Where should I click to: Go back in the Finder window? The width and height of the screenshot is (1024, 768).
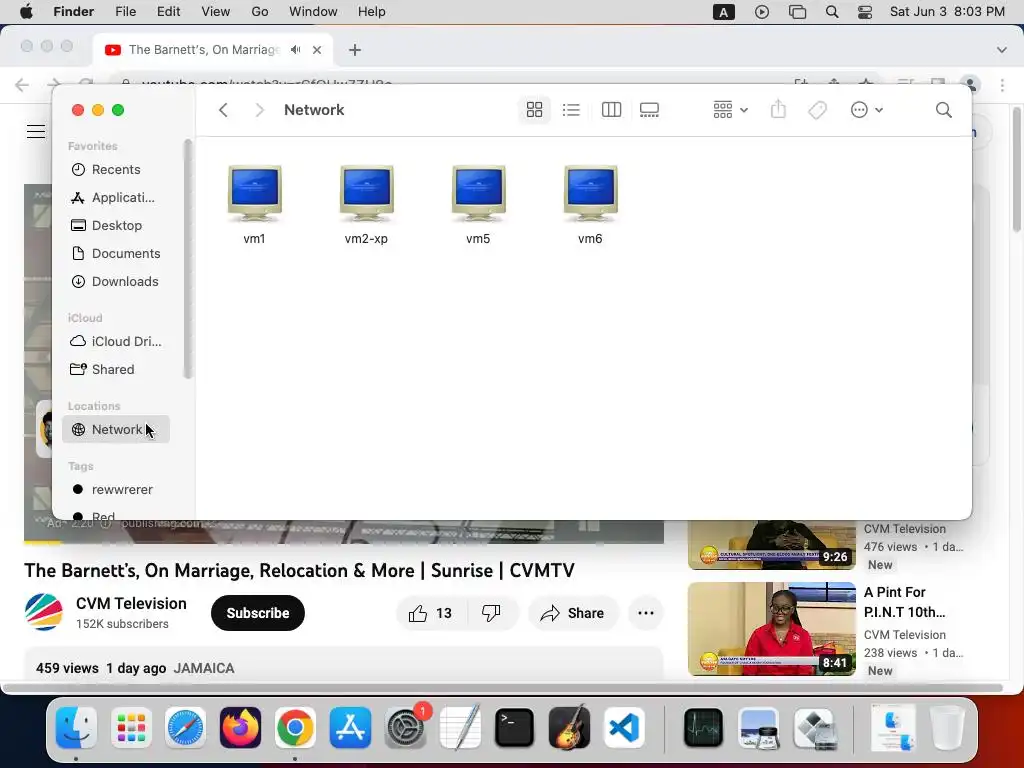(223, 110)
